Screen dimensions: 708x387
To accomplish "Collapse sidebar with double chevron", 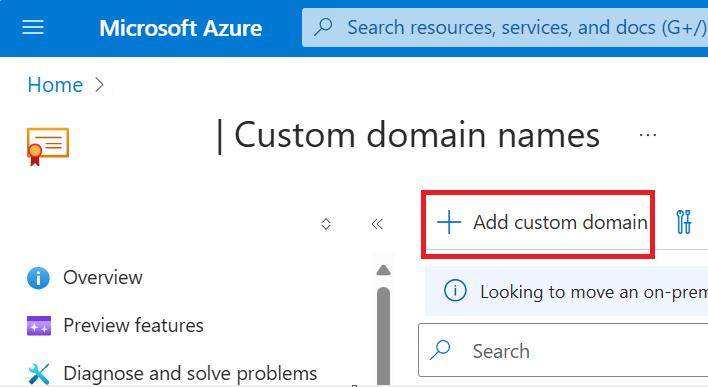I will coord(377,224).
